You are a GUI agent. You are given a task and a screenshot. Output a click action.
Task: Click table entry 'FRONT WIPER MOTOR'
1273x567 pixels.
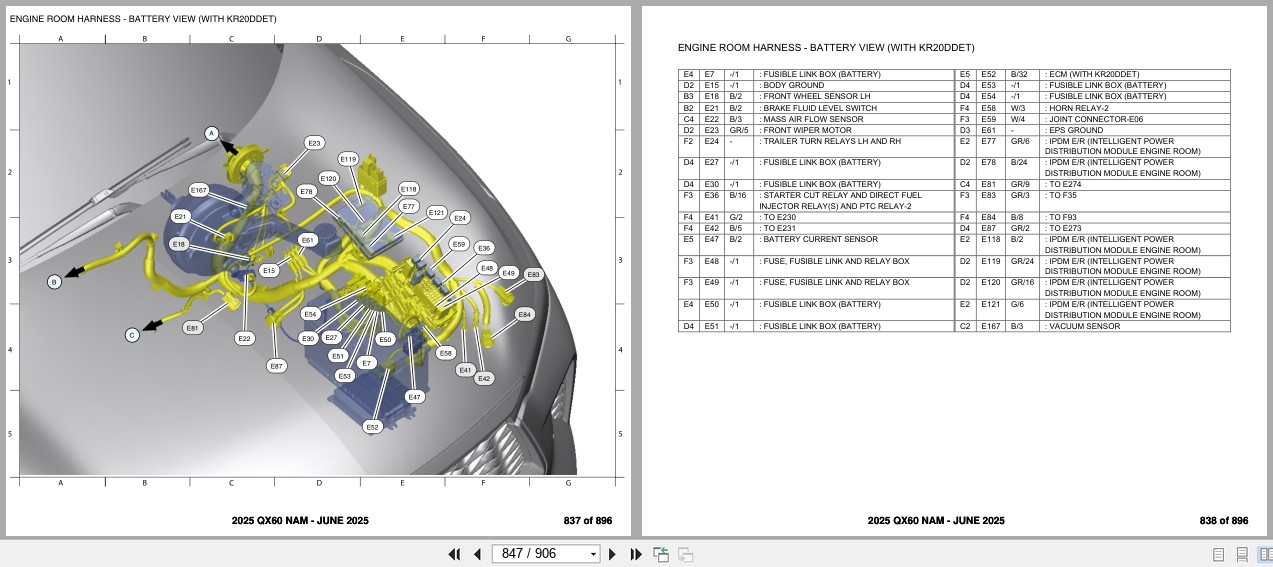806,129
